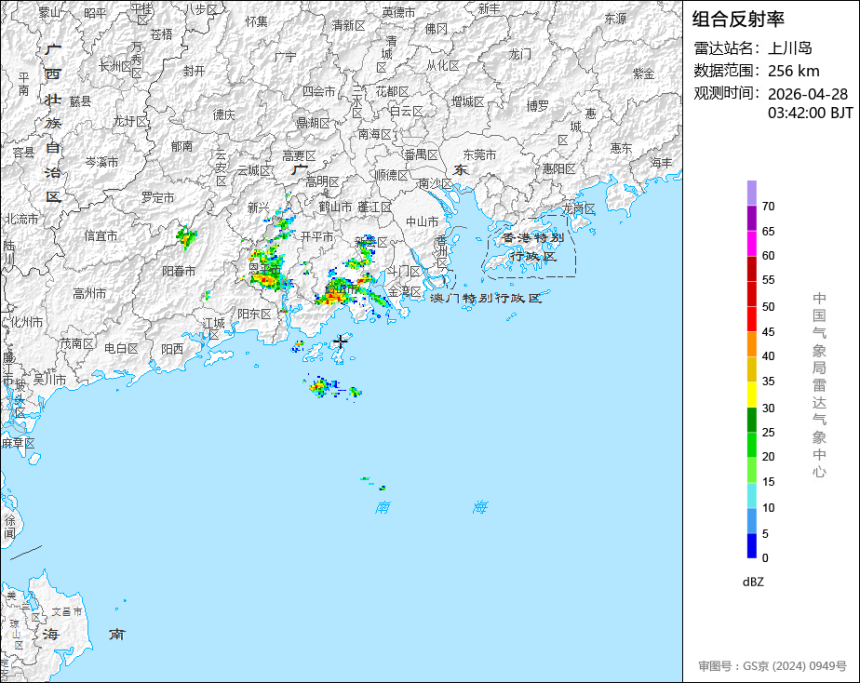Click the 从化区 map label
Viewport: 860px width, 683px height.
(x=443, y=65)
